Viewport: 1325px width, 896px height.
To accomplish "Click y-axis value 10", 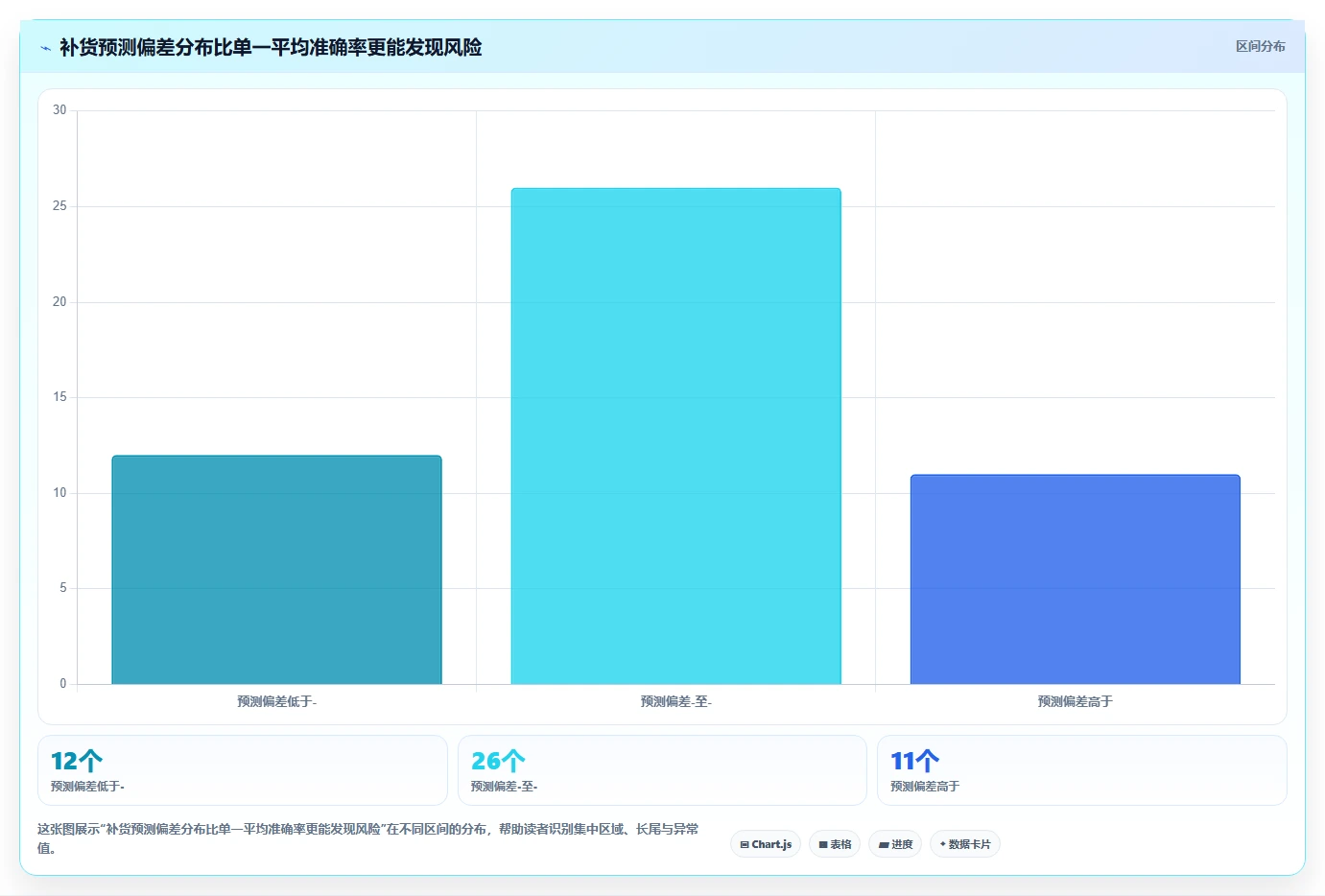I will tap(59, 493).
